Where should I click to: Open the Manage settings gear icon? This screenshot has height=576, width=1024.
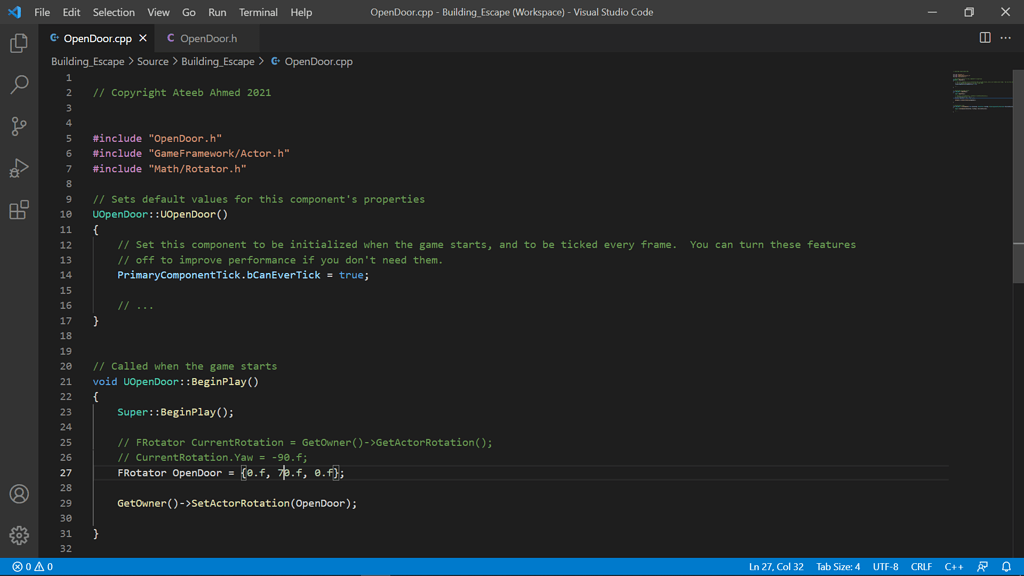(x=19, y=535)
